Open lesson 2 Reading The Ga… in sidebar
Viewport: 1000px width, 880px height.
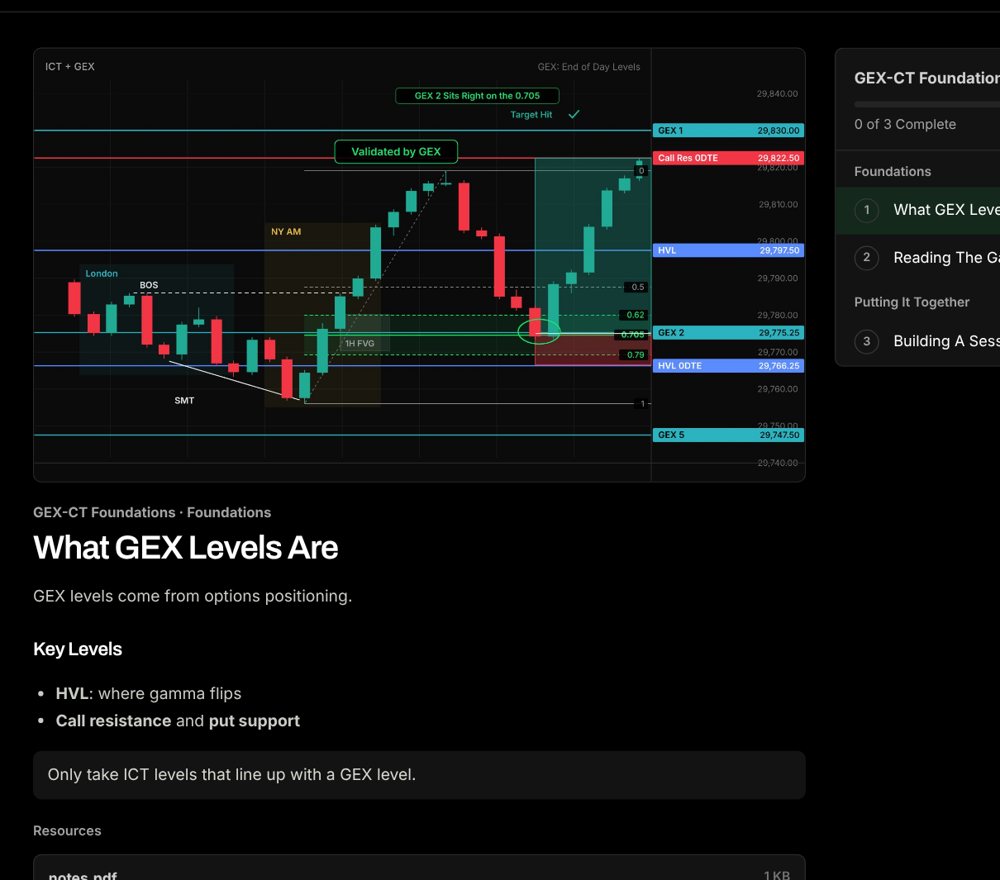(918, 258)
